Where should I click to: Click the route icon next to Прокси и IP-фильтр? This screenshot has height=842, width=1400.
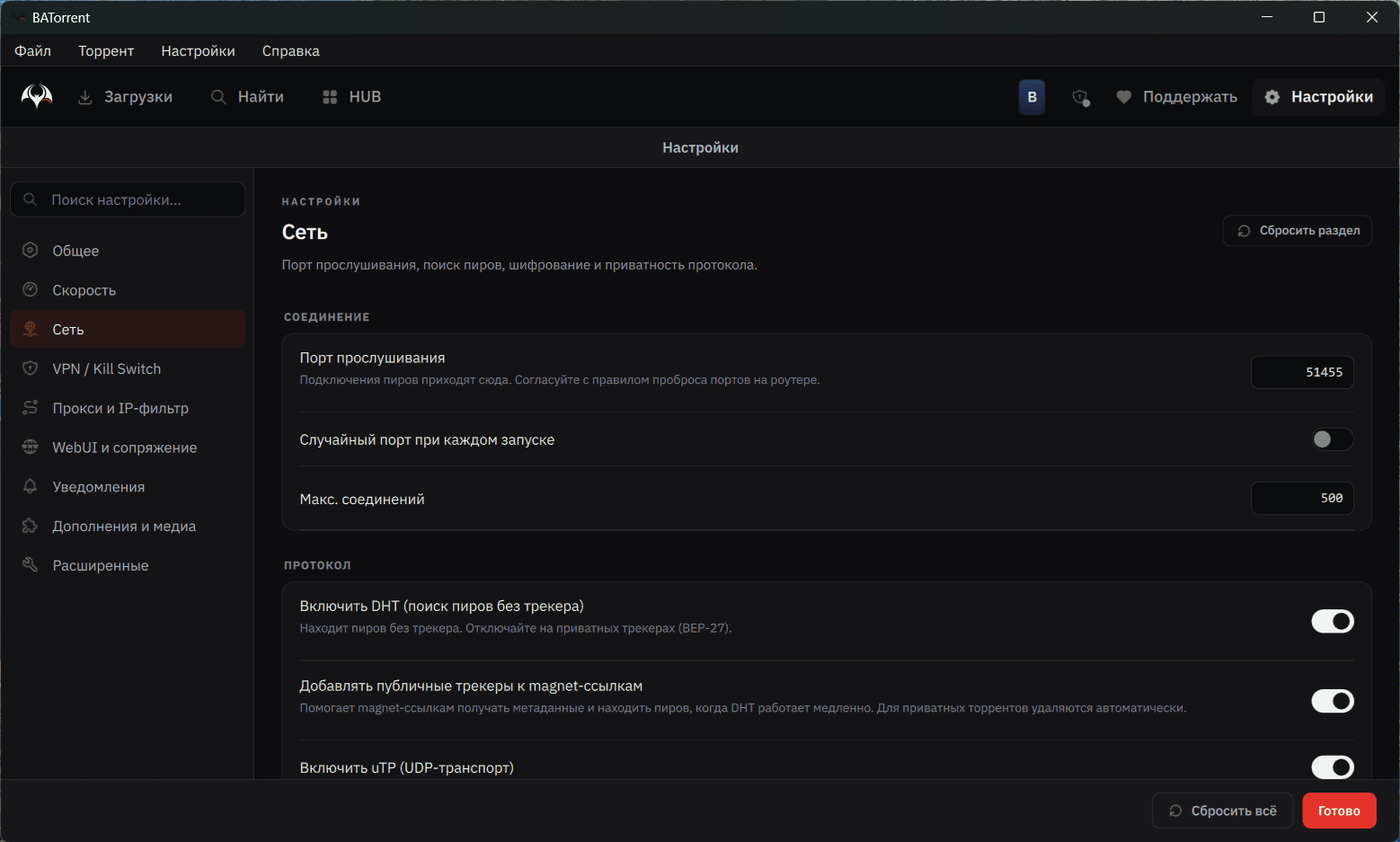coord(31,408)
